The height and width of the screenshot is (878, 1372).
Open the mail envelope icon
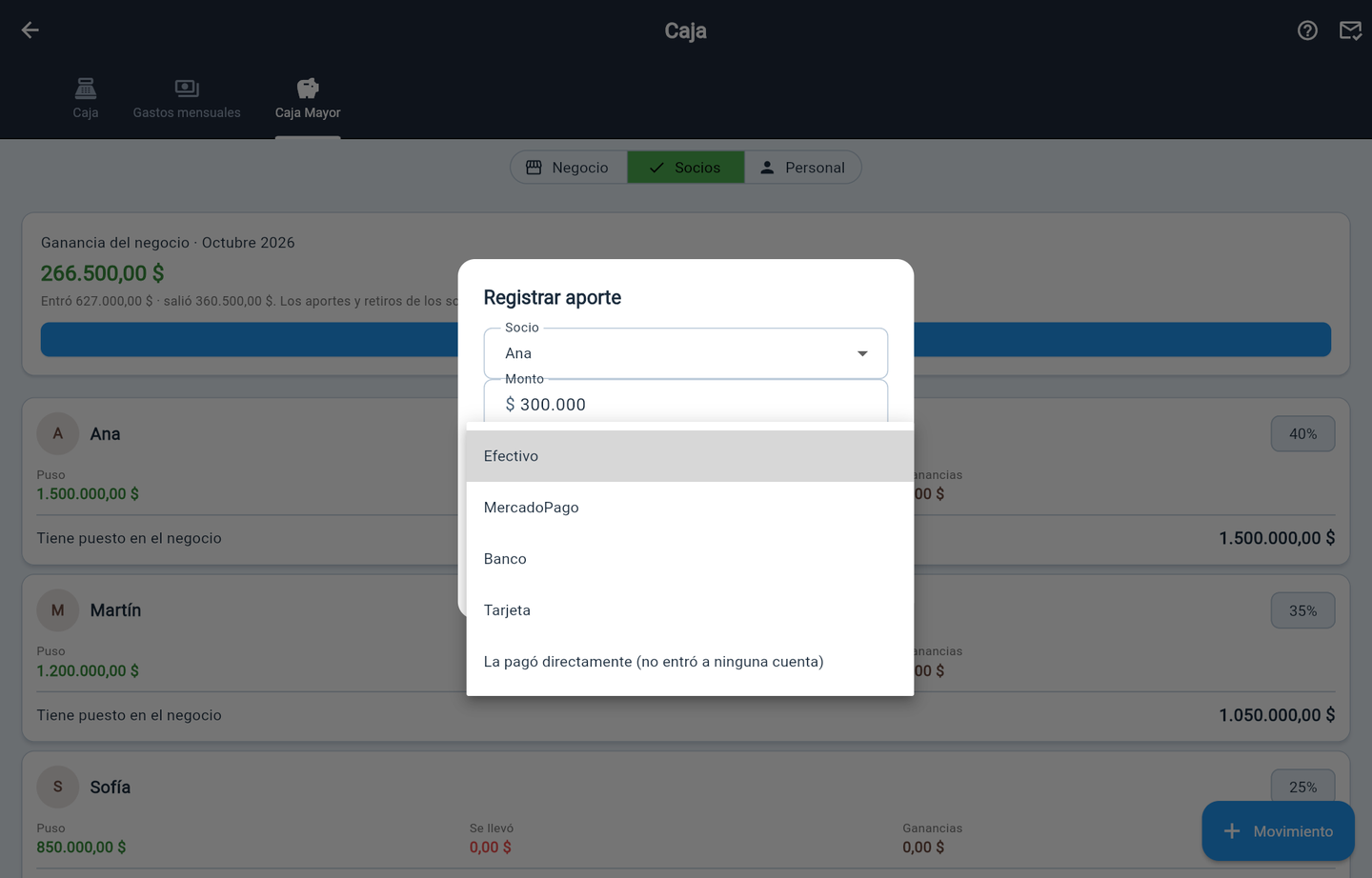1350,30
